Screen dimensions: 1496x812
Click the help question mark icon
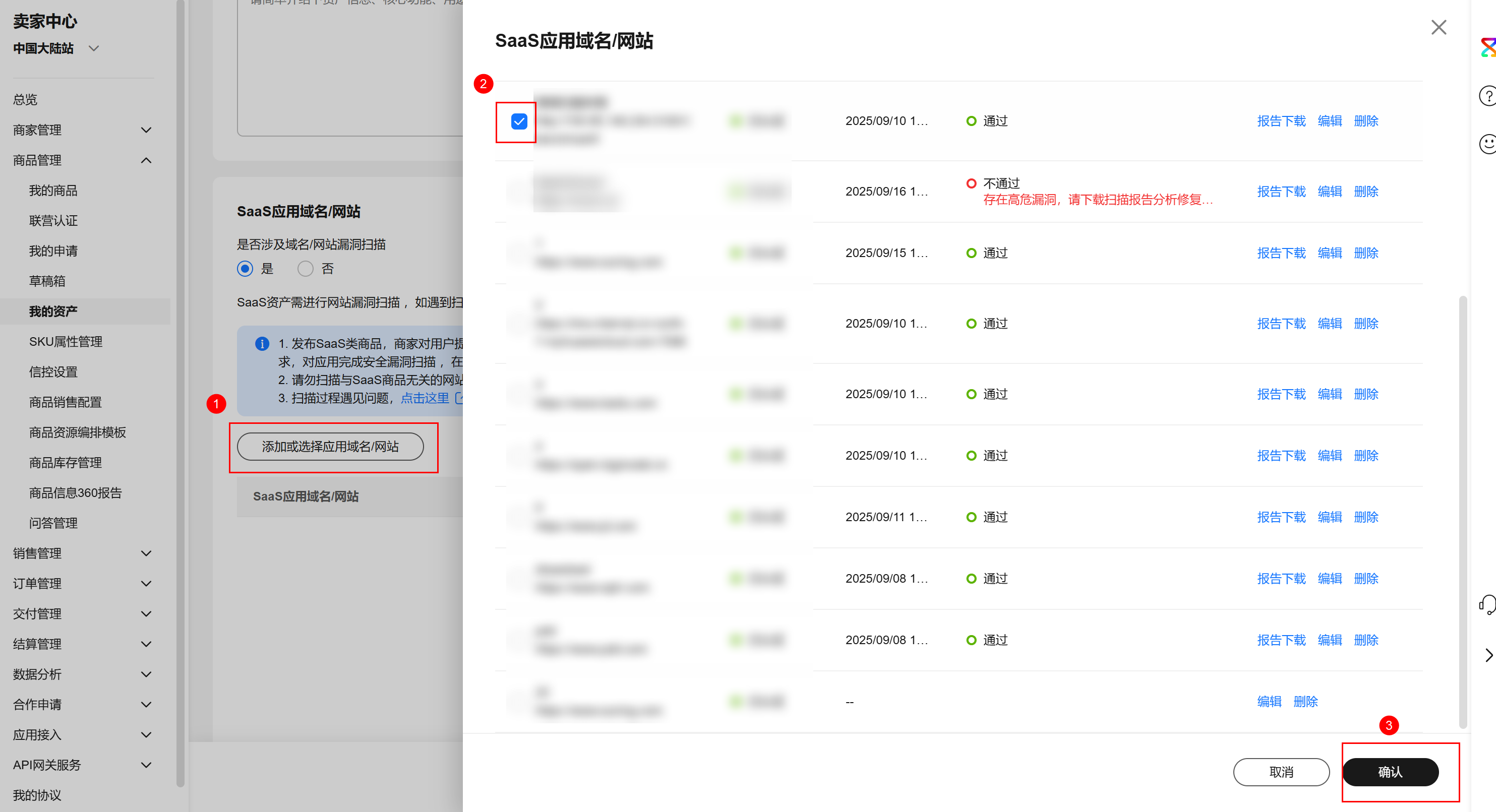tap(1488, 96)
